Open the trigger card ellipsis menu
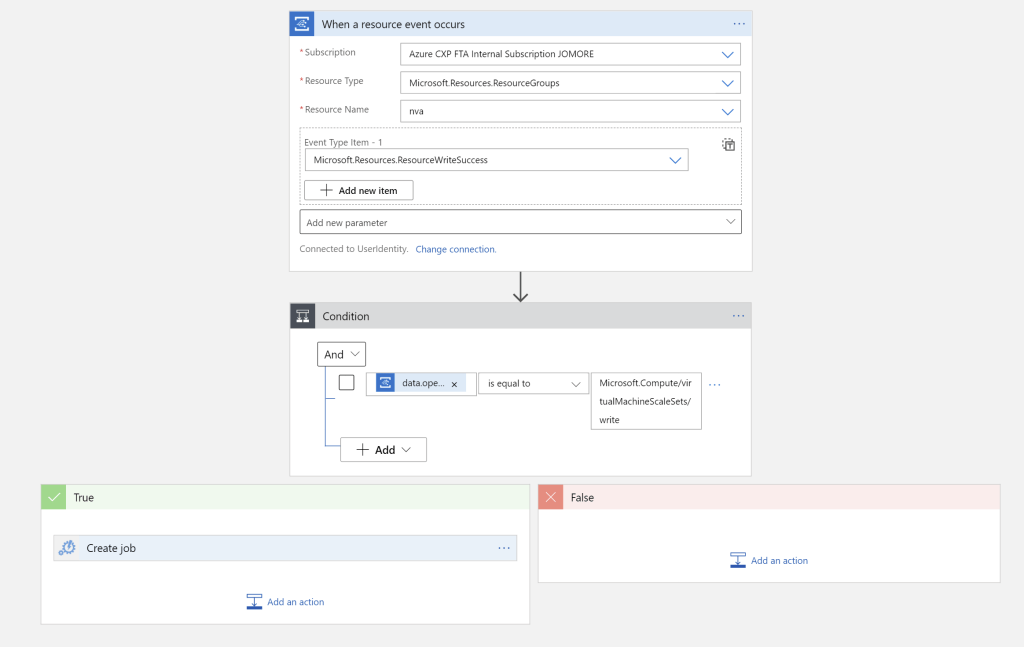 739,24
